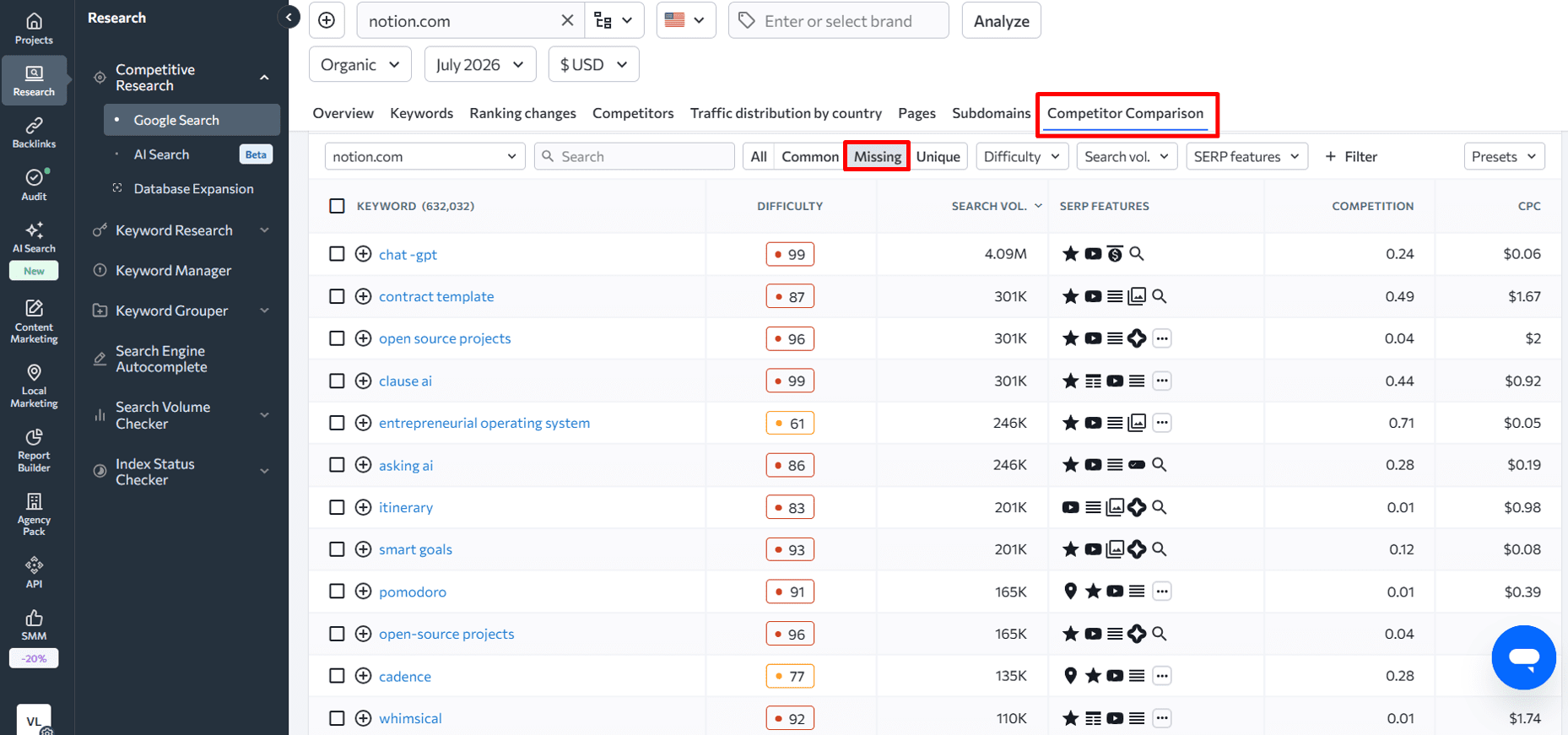
Task: Select the Missing keywords filter
Action: pyautogui.click(x=877, y=156)
